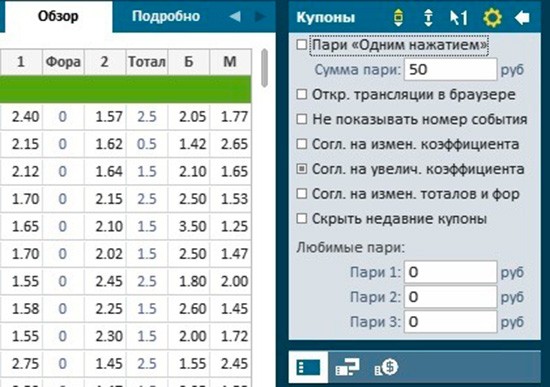550x387 pixels.
Task: Select odds 2.30 in column 2
Action: (109, 336)
